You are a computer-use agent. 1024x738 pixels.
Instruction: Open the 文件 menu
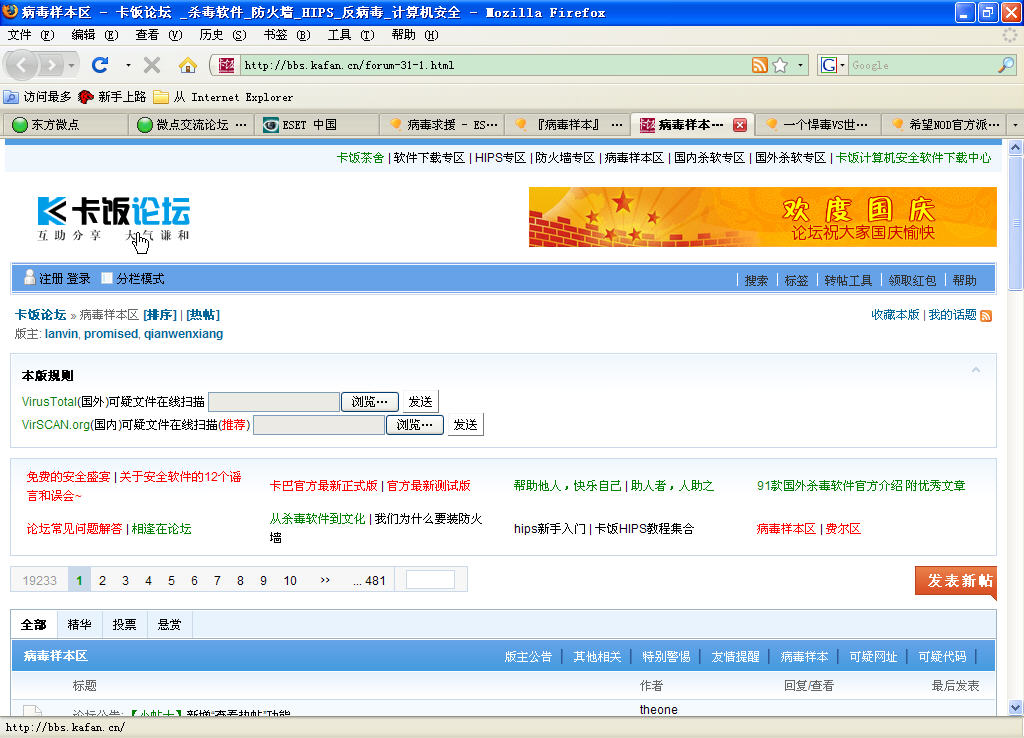coord(31,35)
